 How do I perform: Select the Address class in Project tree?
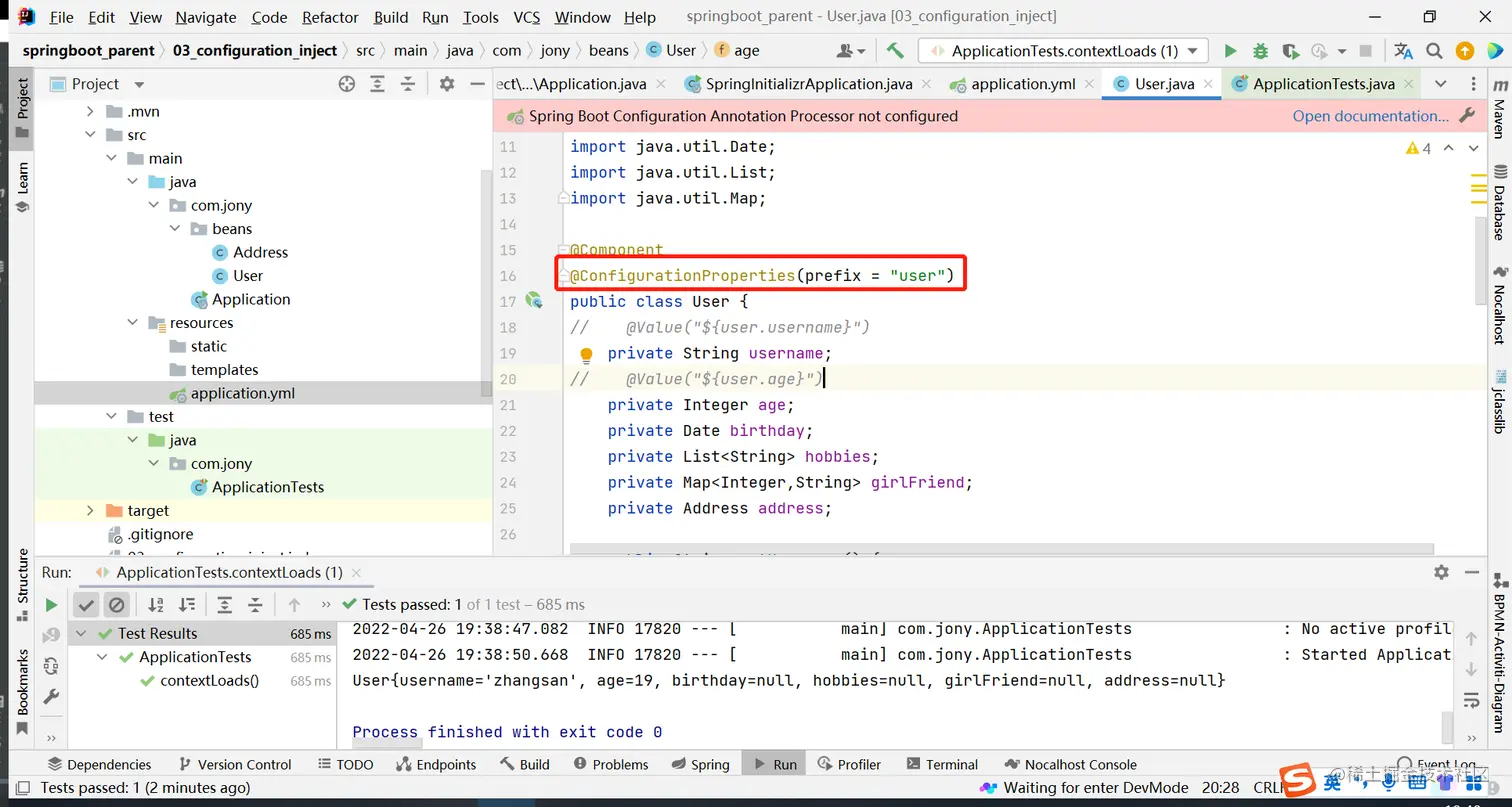pyautogui.click(x=260, y=253)
